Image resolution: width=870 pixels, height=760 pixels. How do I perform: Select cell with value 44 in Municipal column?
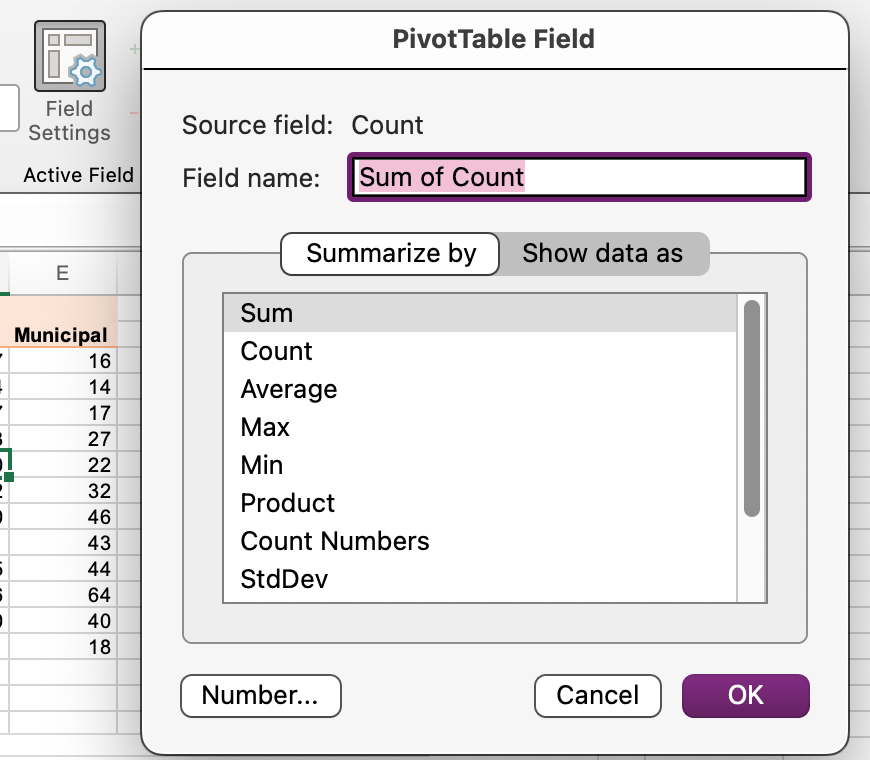coord(63,569)
